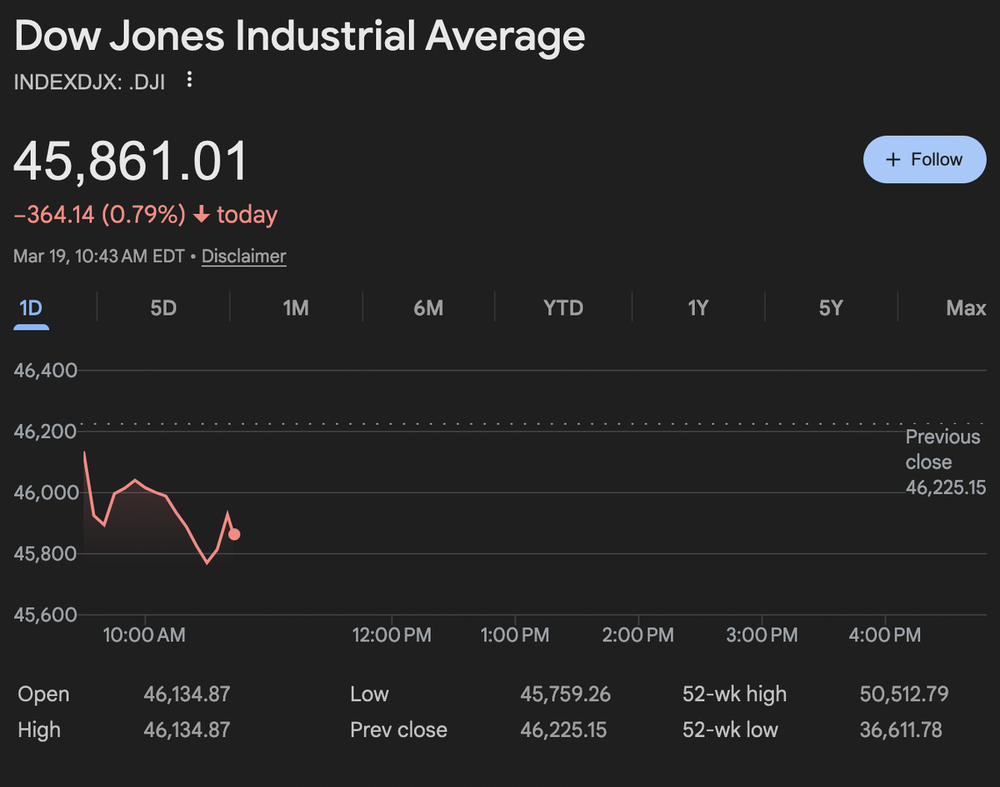1000x787 pixels.
Task: Click the current price 45,861.01
Action: click(130, 160)
